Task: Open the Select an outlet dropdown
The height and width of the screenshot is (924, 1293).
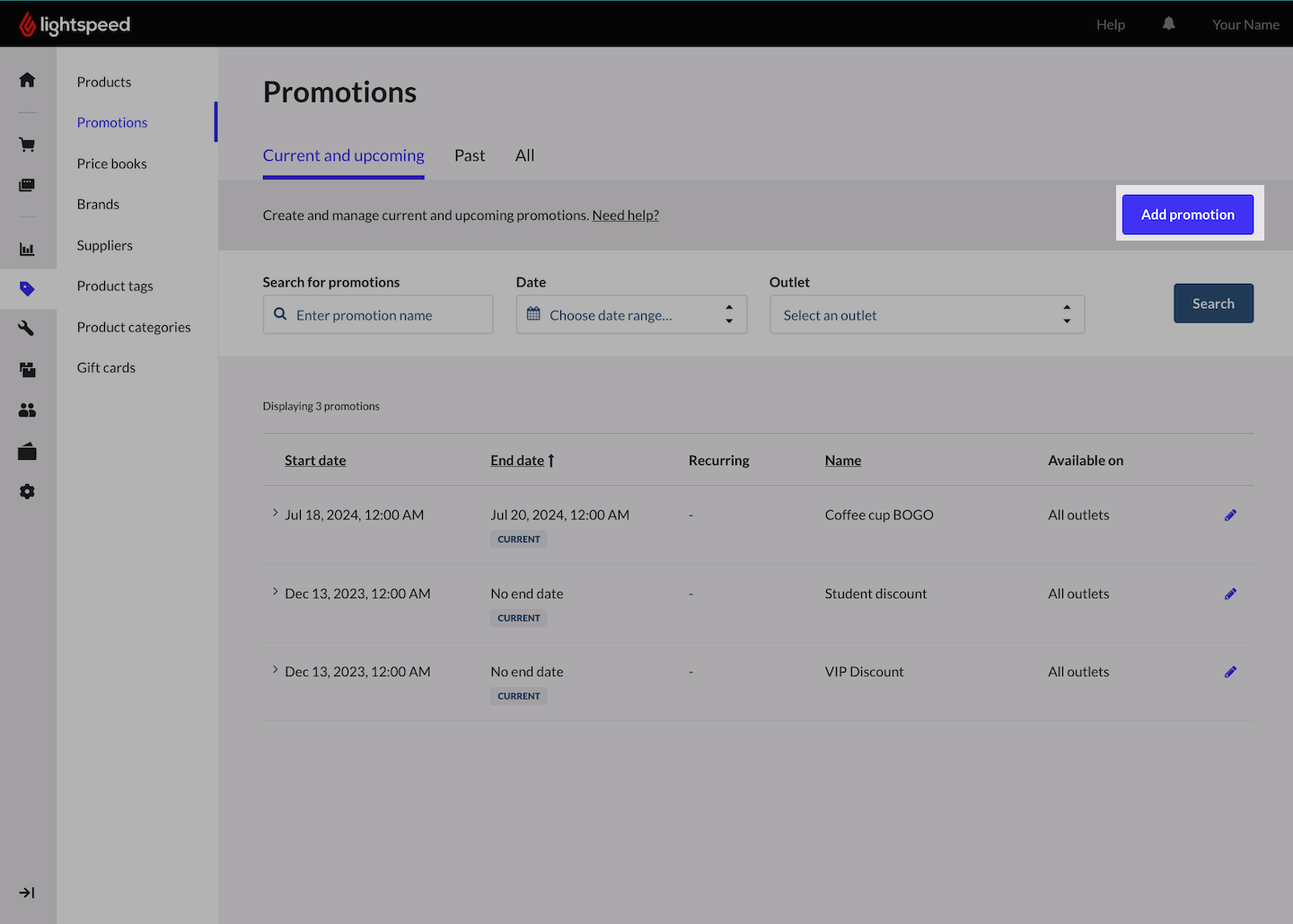Action: [x=927, y=314]
